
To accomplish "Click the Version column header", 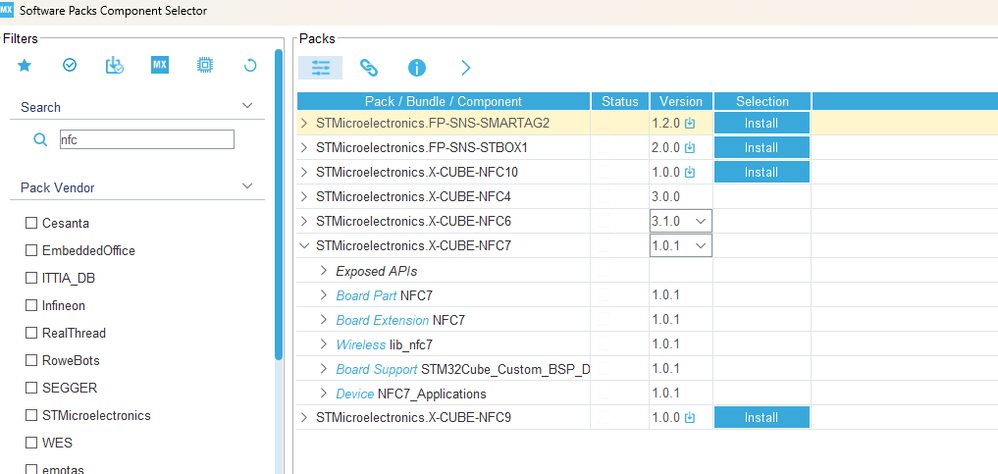I will pyautogui.click(x=681, y=101).
